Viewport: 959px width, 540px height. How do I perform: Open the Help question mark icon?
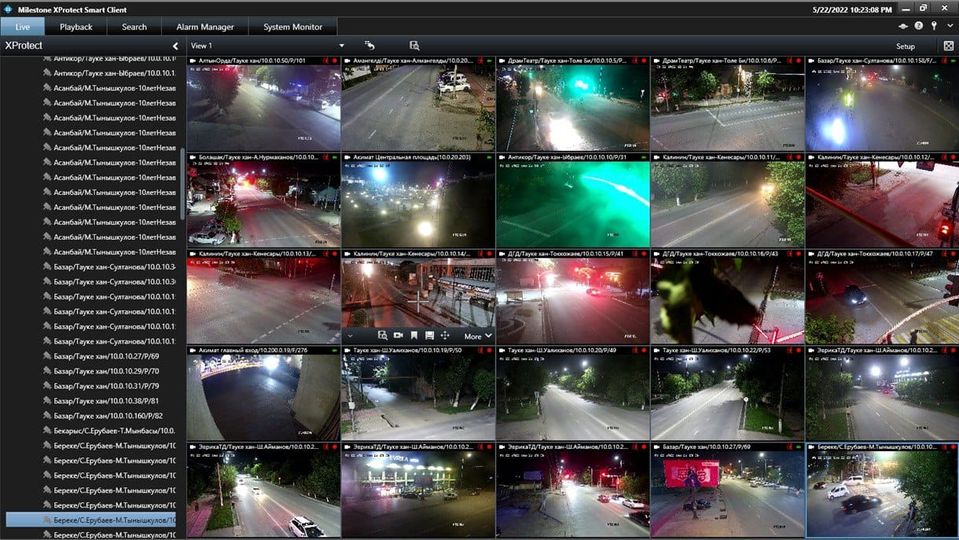point(918,26)
